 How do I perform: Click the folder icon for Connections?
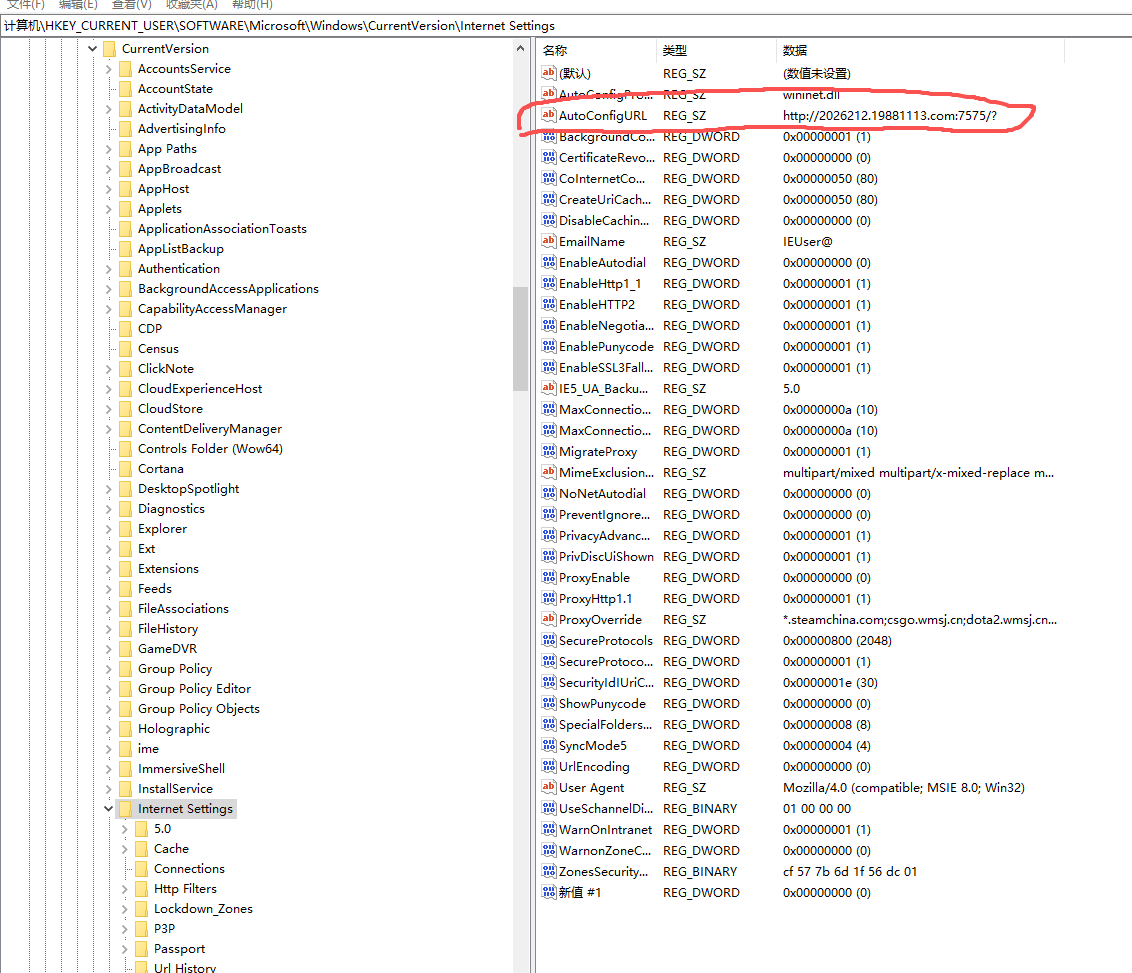(142, 868)
